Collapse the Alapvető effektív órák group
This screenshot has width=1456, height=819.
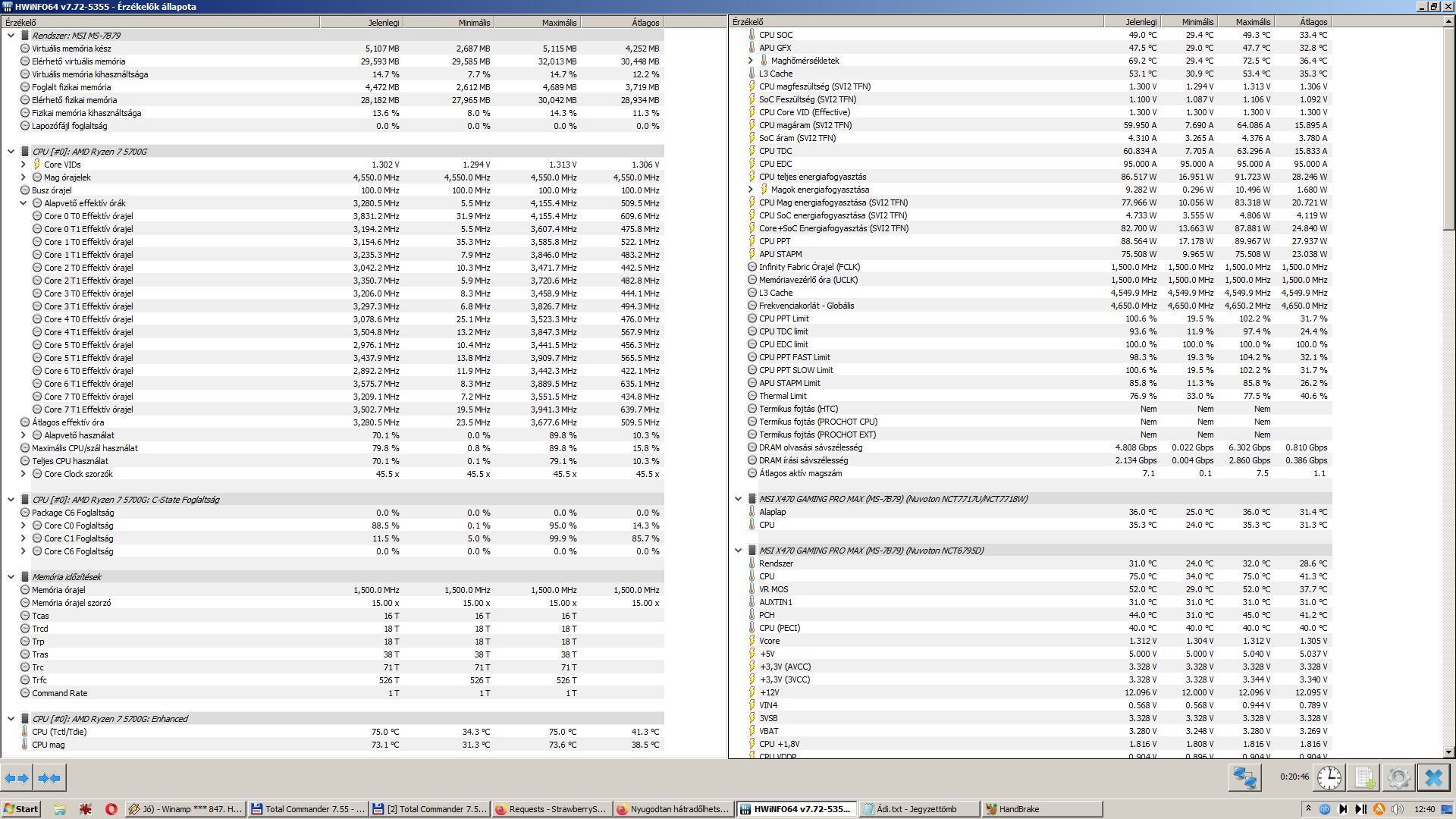(x=24, y=203)
